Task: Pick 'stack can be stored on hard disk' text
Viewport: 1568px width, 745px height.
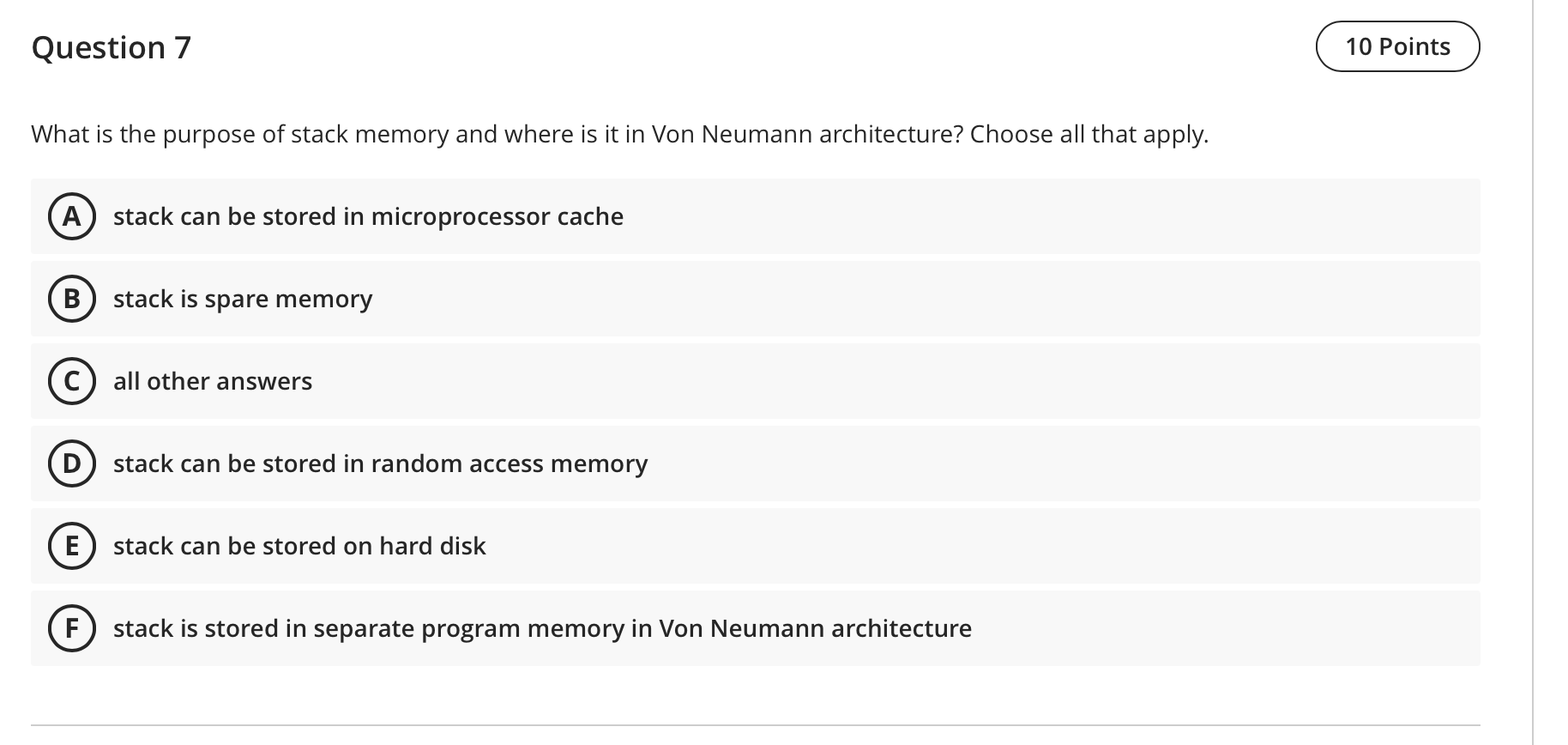Action: (299, 546)
